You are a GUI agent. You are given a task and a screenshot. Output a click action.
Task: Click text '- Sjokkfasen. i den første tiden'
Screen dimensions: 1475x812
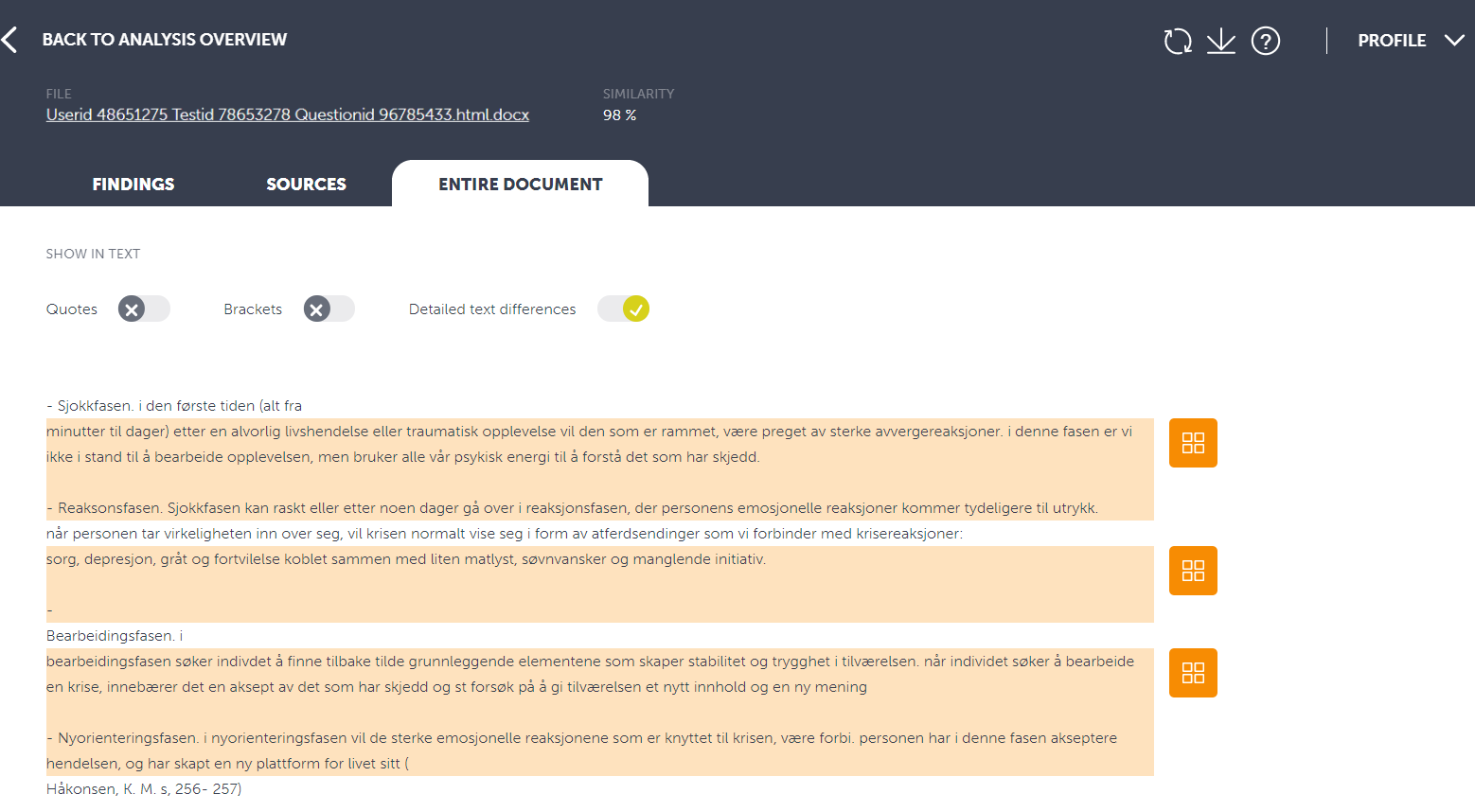[174, 406]
